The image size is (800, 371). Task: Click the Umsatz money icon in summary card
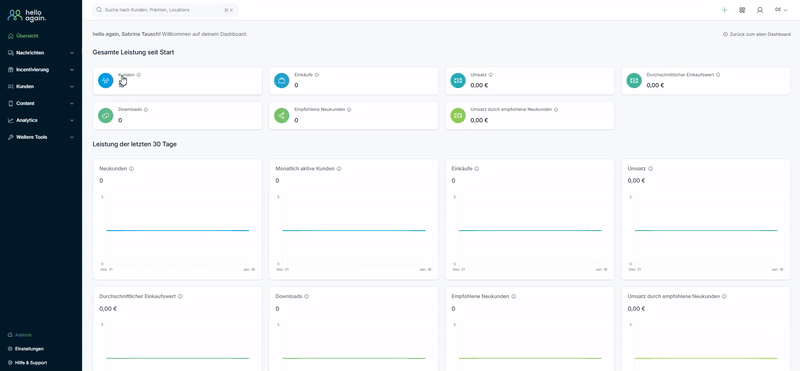[x=458, y=81]
